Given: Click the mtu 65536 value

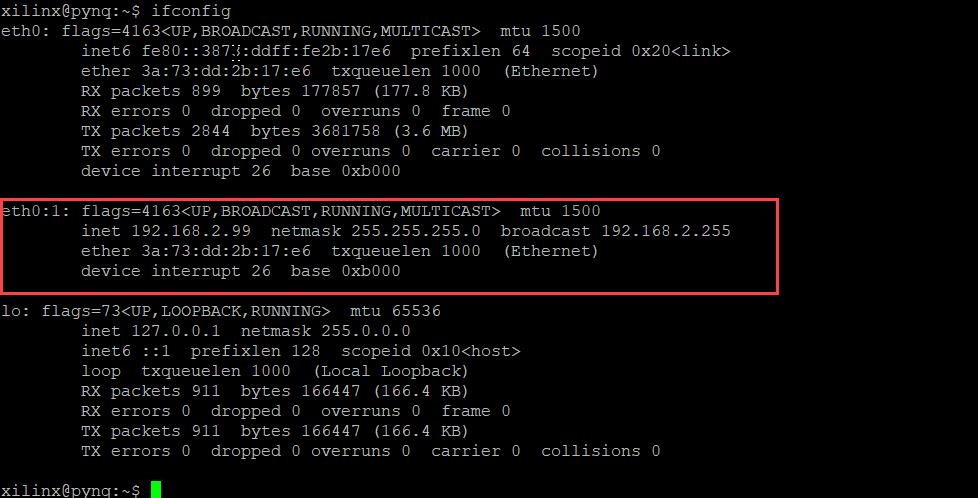Looking at the screenshot, I should (x=395, y=311).
